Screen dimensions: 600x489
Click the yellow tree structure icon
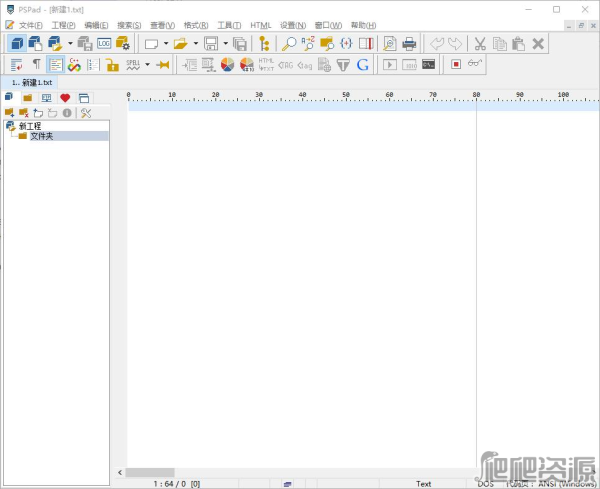264,43
